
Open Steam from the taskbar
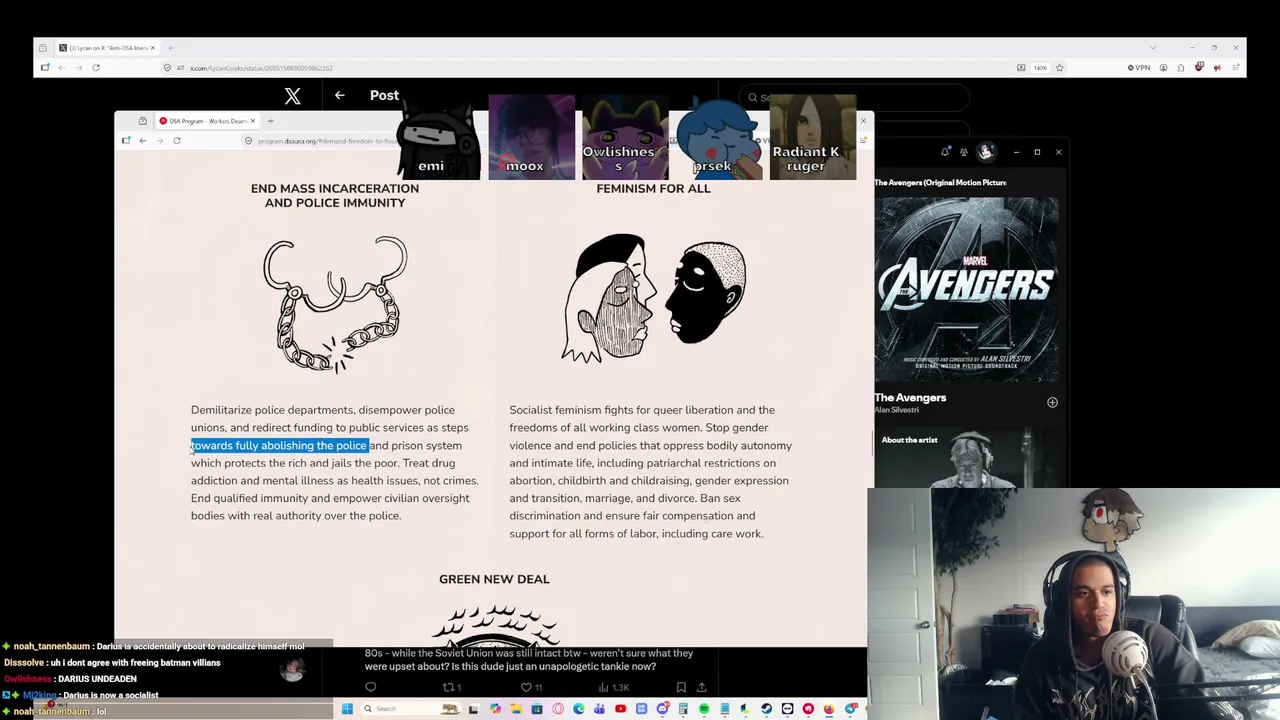[x=767, y=709]
